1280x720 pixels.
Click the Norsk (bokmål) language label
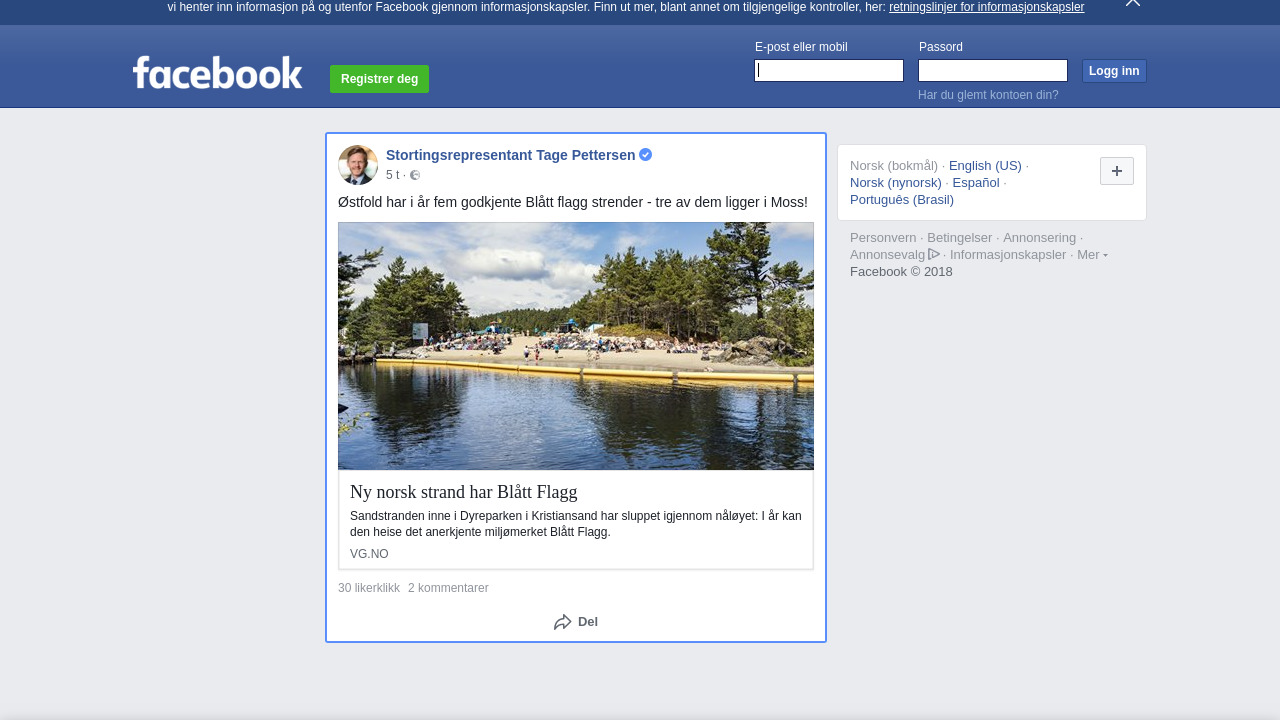coord(894,166)
